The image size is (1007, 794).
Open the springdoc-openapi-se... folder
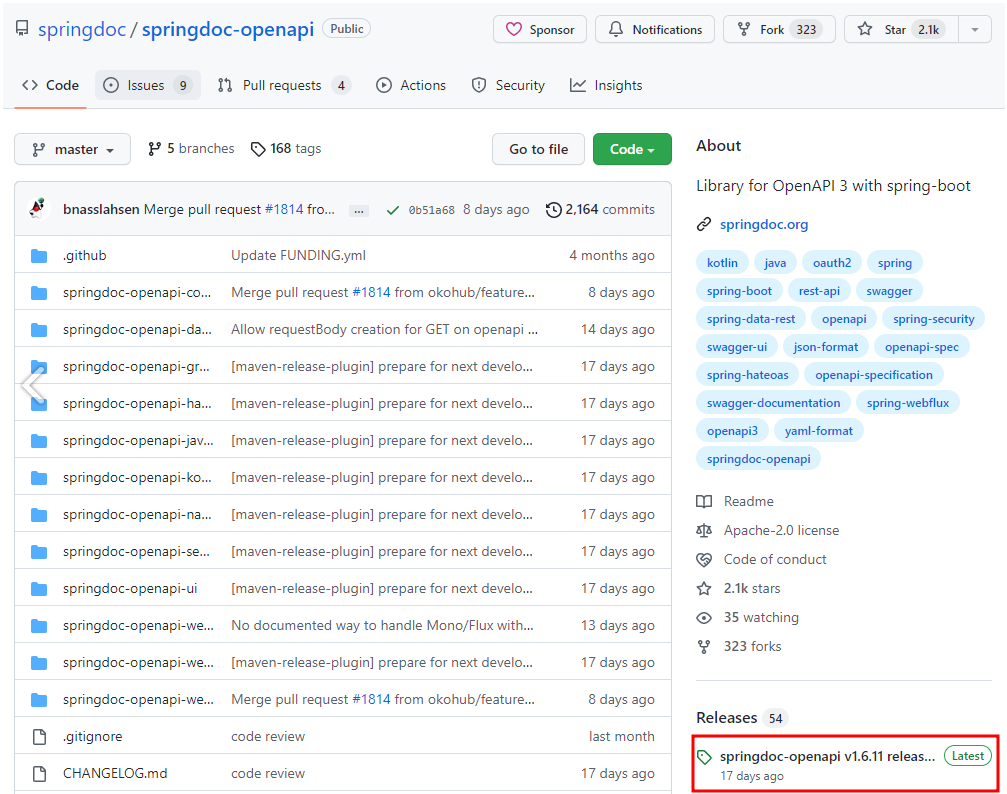[136, 552]
